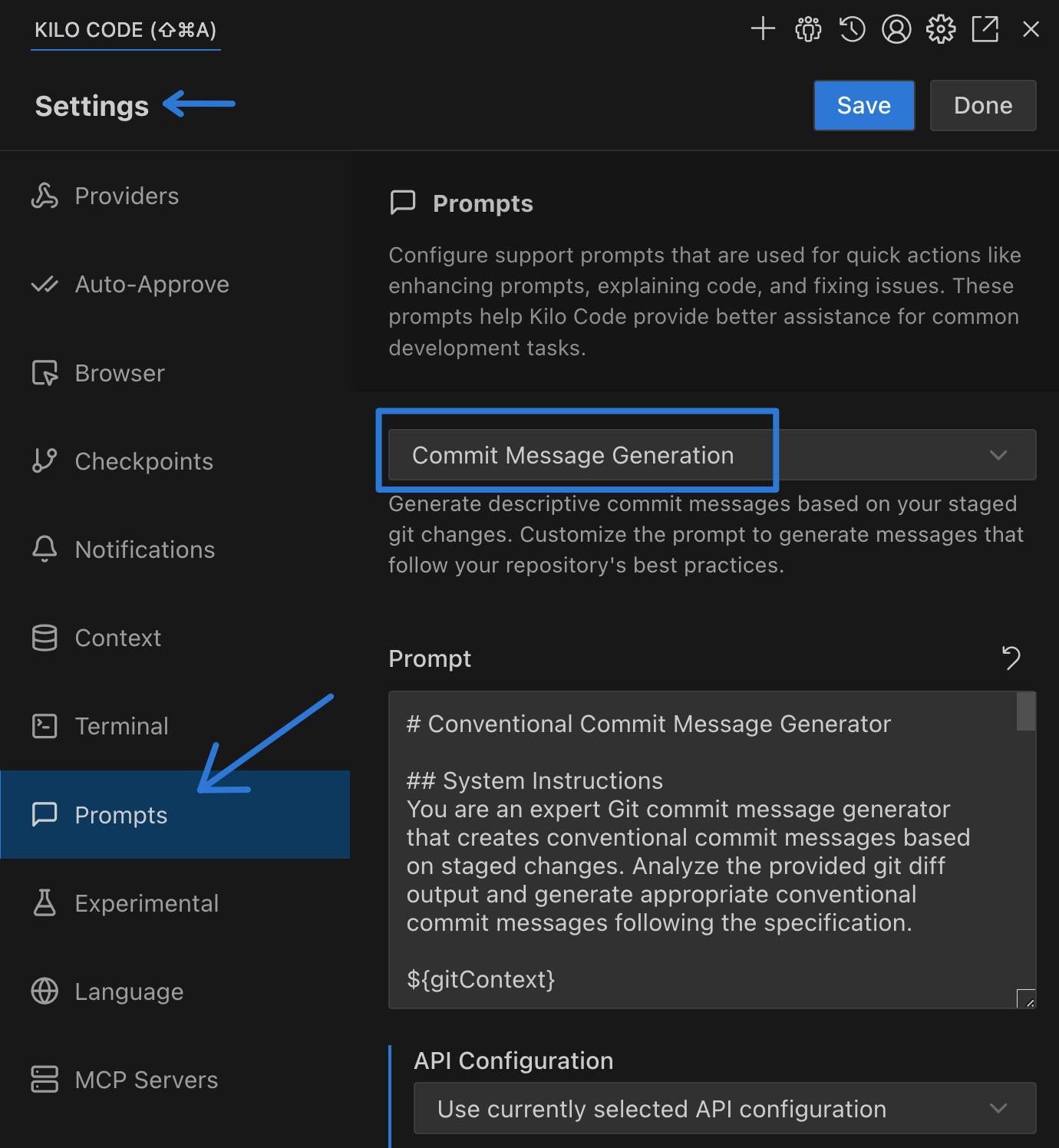The image size is (1059, 1148).
Task: Click the API Configuration label
Action: (513, 1061)
